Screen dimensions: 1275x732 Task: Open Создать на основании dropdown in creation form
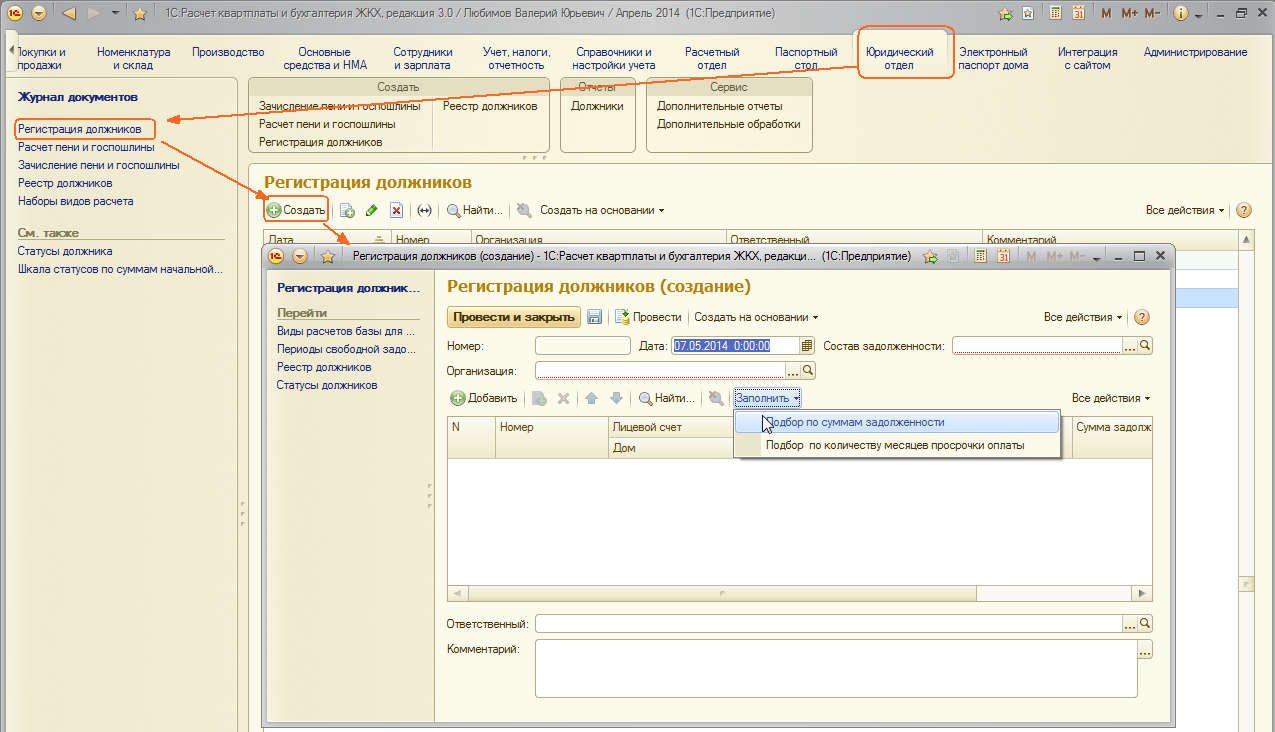756,317
